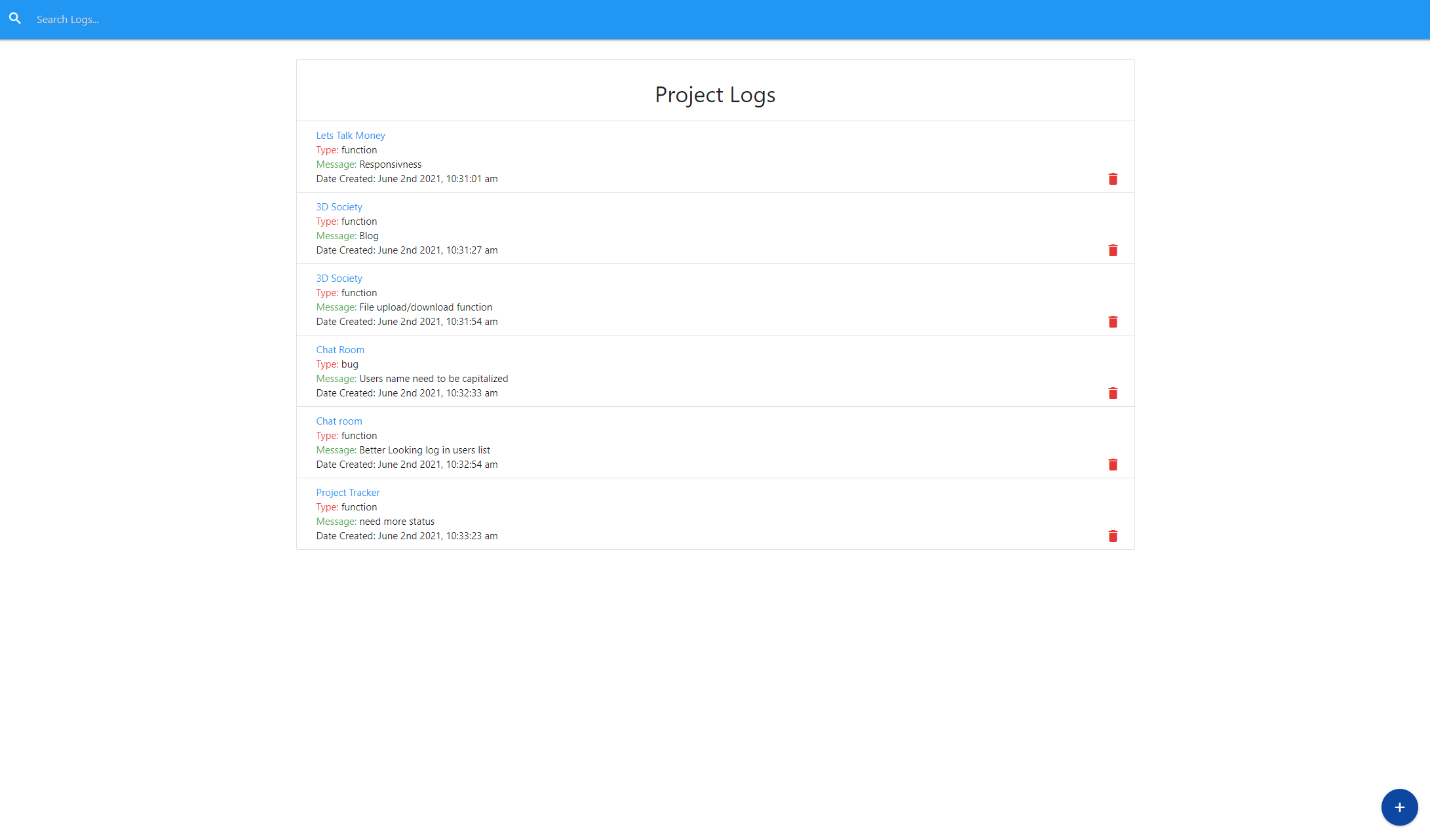Focus the Search Logs input field
1430x840 pixels.
click(x=727, y=20)
